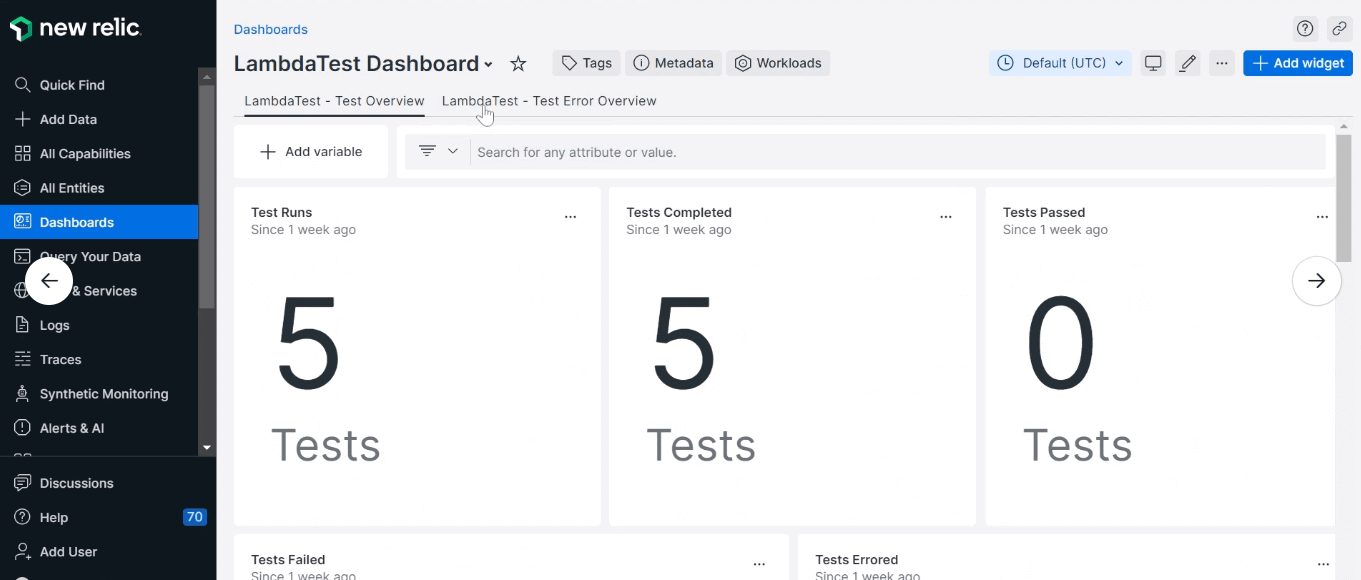Click the previous slide left arrow
The image size is (1361, 580).
tap(49, 281)
